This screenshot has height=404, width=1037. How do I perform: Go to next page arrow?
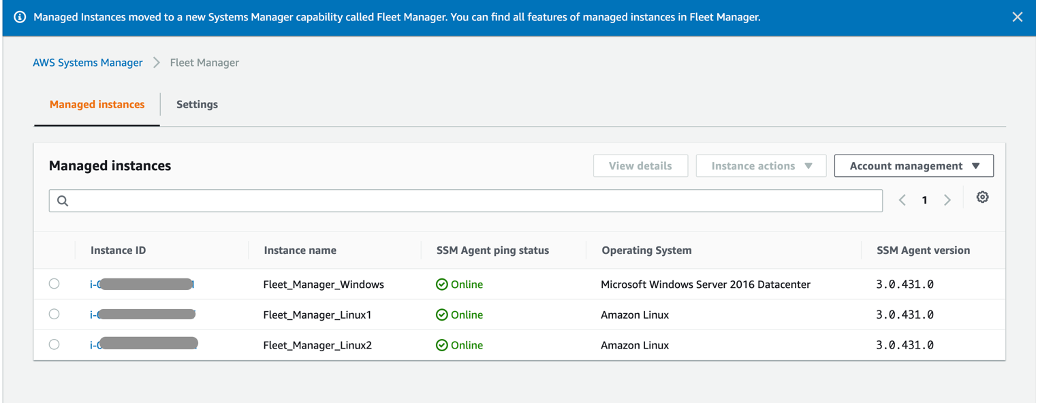pos(947,200)
